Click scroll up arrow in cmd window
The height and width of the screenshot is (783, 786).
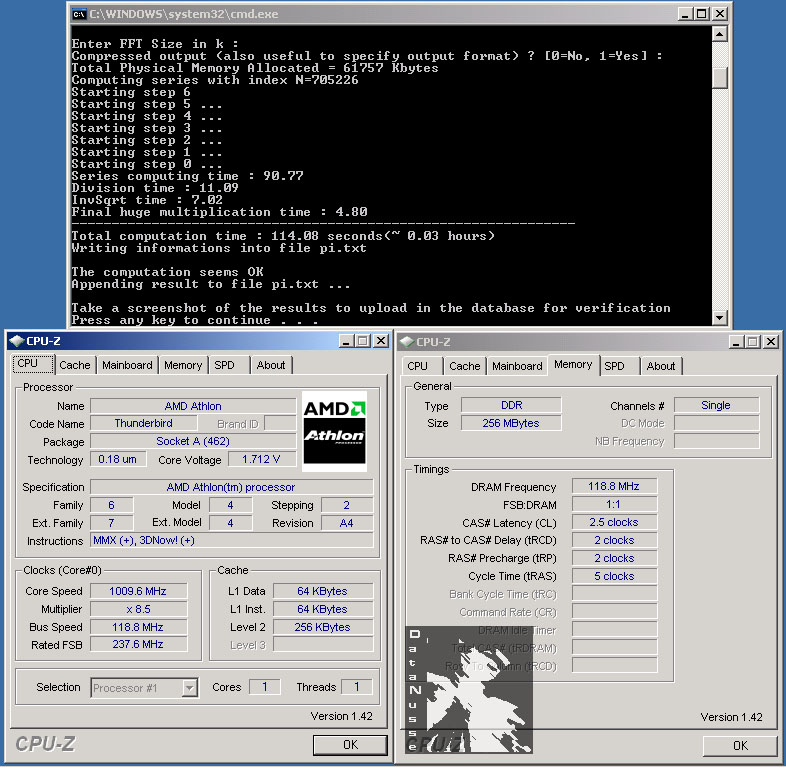tap(720, 34)
